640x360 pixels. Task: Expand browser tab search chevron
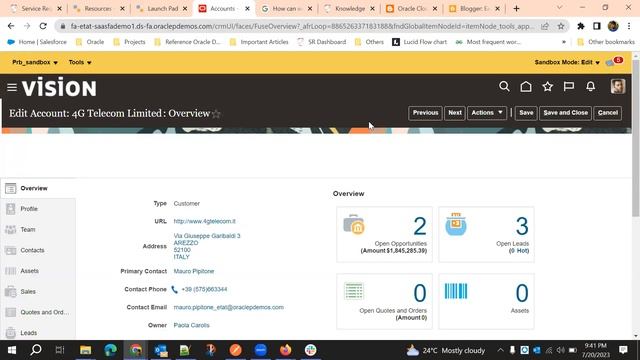pyautogui.click(x=559, y=8)
